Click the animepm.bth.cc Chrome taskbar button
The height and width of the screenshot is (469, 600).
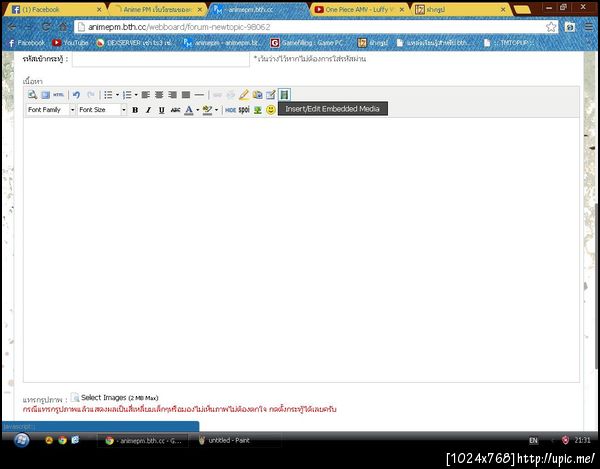click(x=142, y=440)
